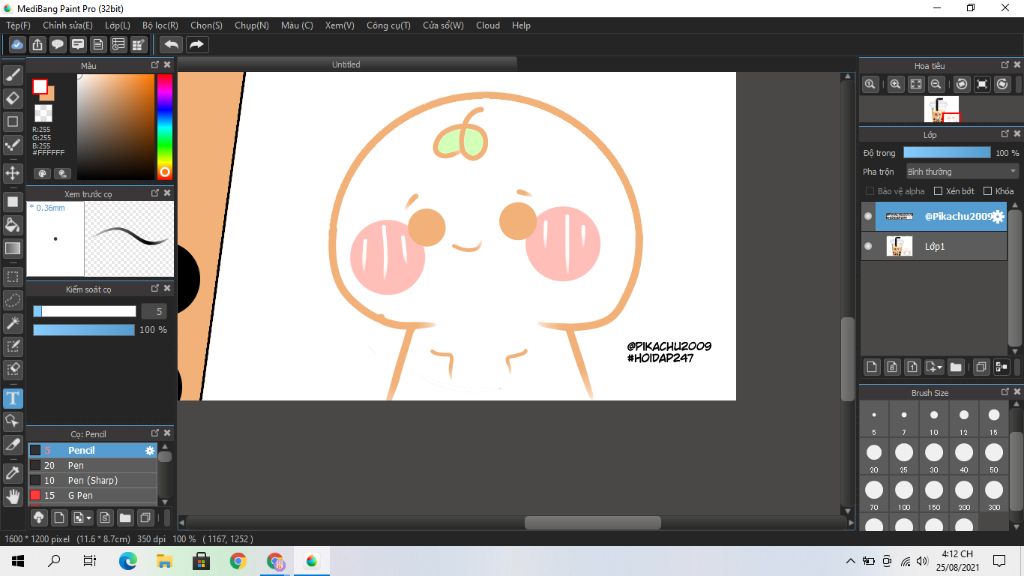Image resolution: width=1024 pixels, height=576 pixels.
Task: Open layer settings gear for @Pikachu2009
Action: [998, 217]
